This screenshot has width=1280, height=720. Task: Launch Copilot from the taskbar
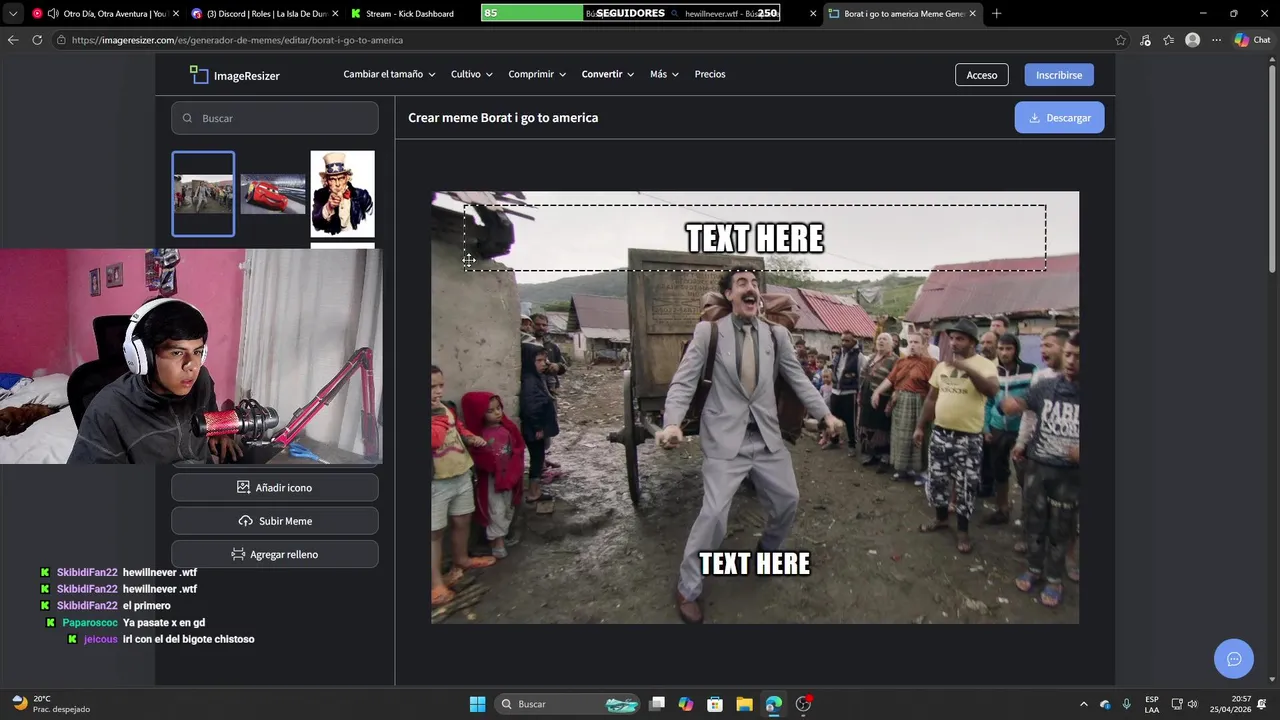click(x=686, y=704)
